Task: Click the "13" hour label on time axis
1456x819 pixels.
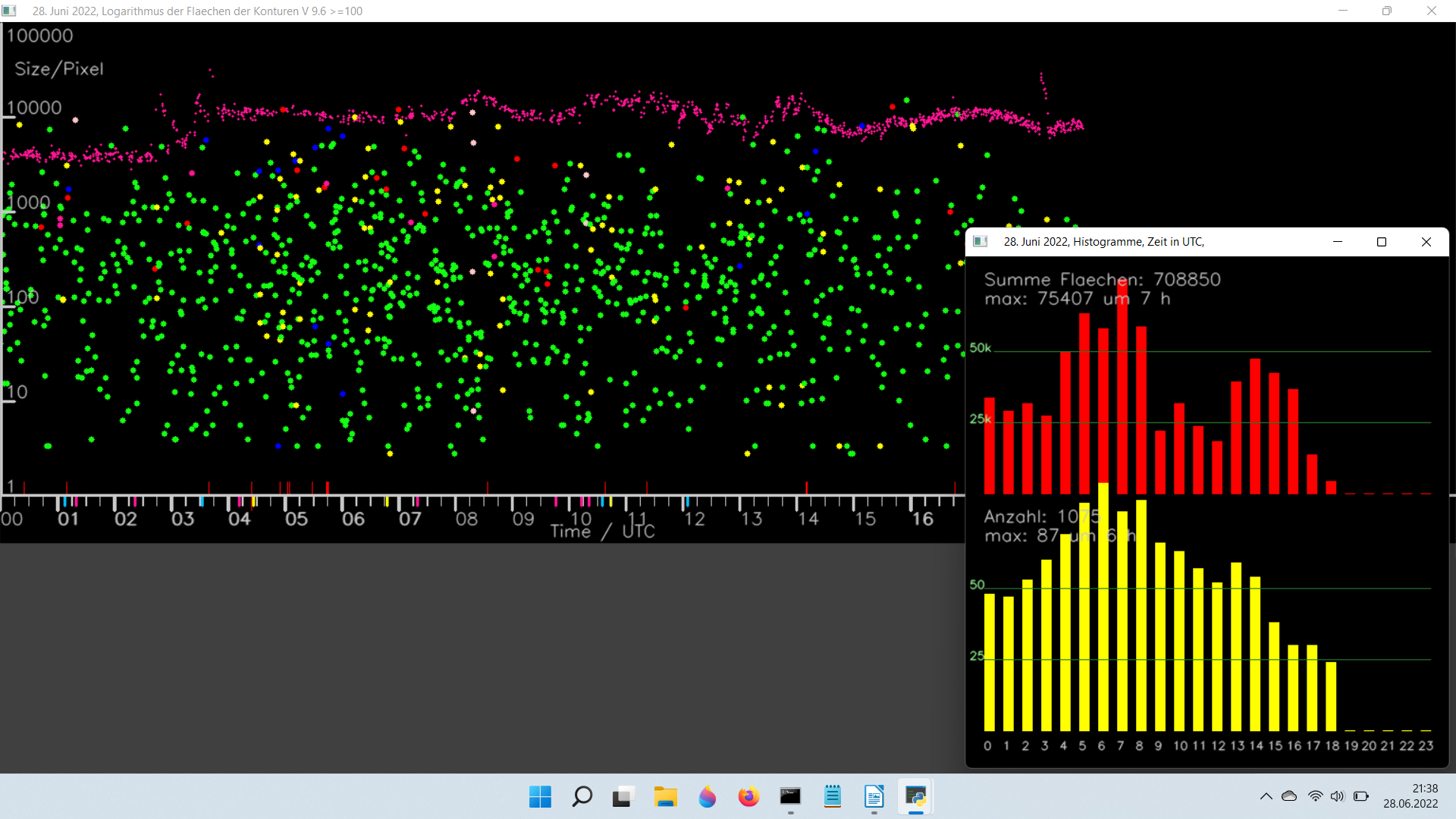Action: 752,519
